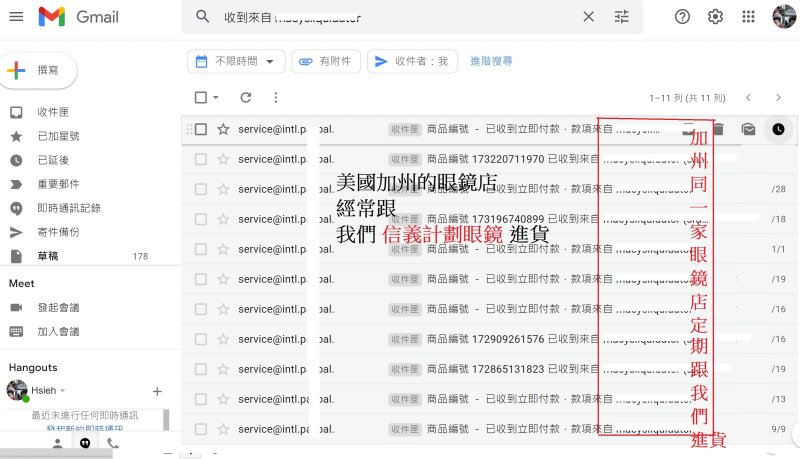Star the first PayPal email
800x459 pixels.
pyautogui.click(x=223, y=129)
